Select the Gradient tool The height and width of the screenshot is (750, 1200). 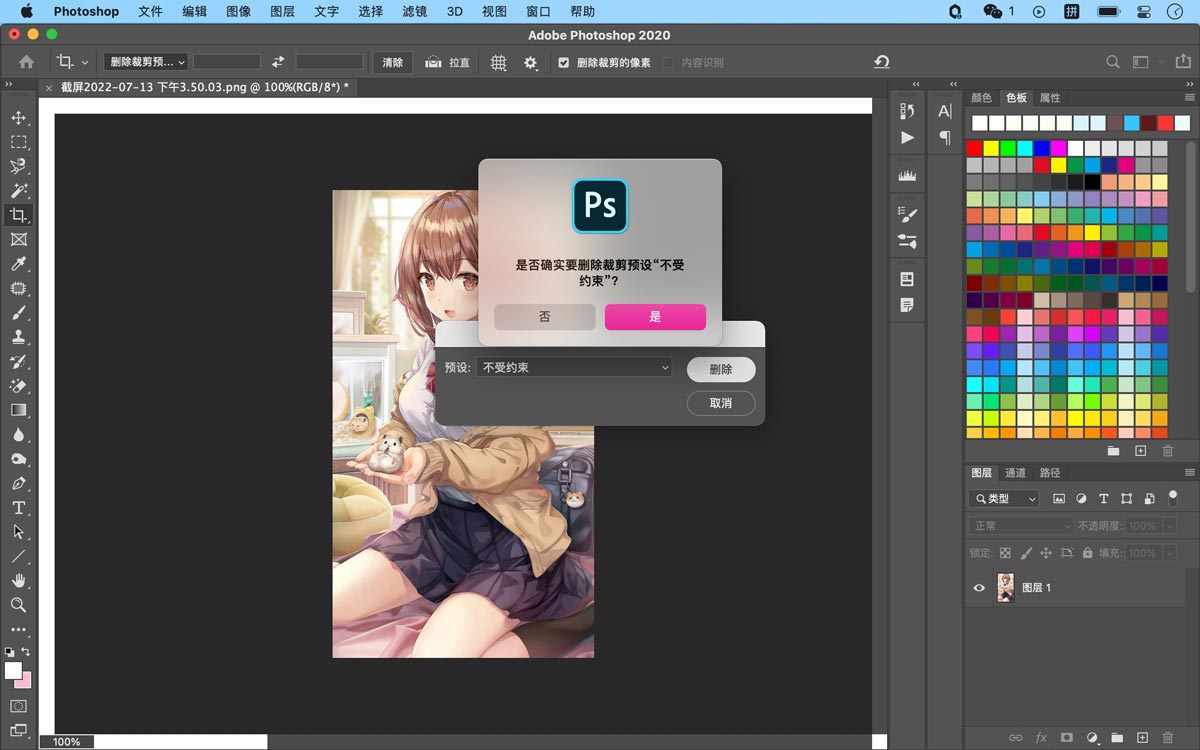click(18, 410)
